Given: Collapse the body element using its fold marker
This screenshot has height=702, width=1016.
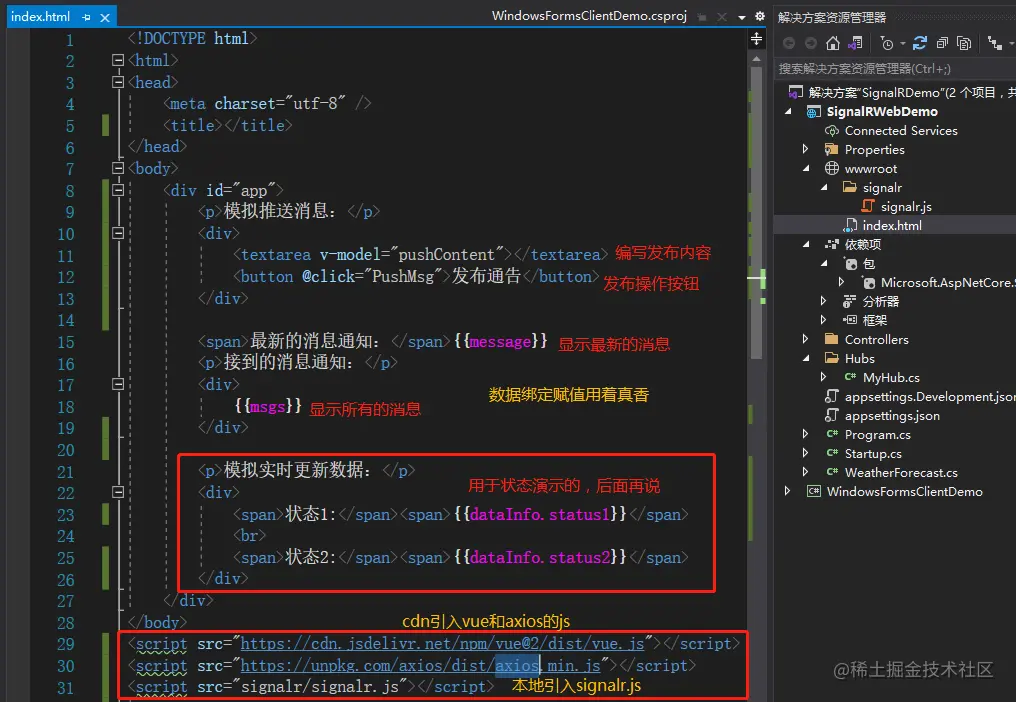Looking at the screenshot, I should click(x=117, y=167).
